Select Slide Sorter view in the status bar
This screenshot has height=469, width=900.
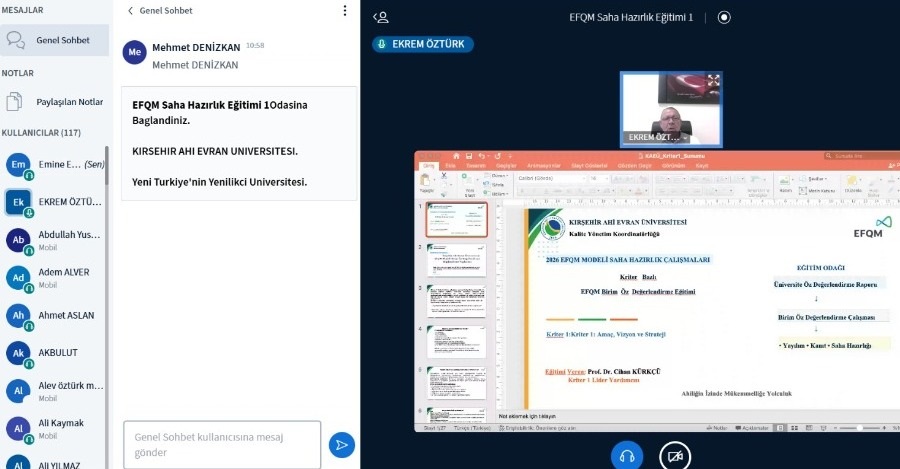coord(794,428)
